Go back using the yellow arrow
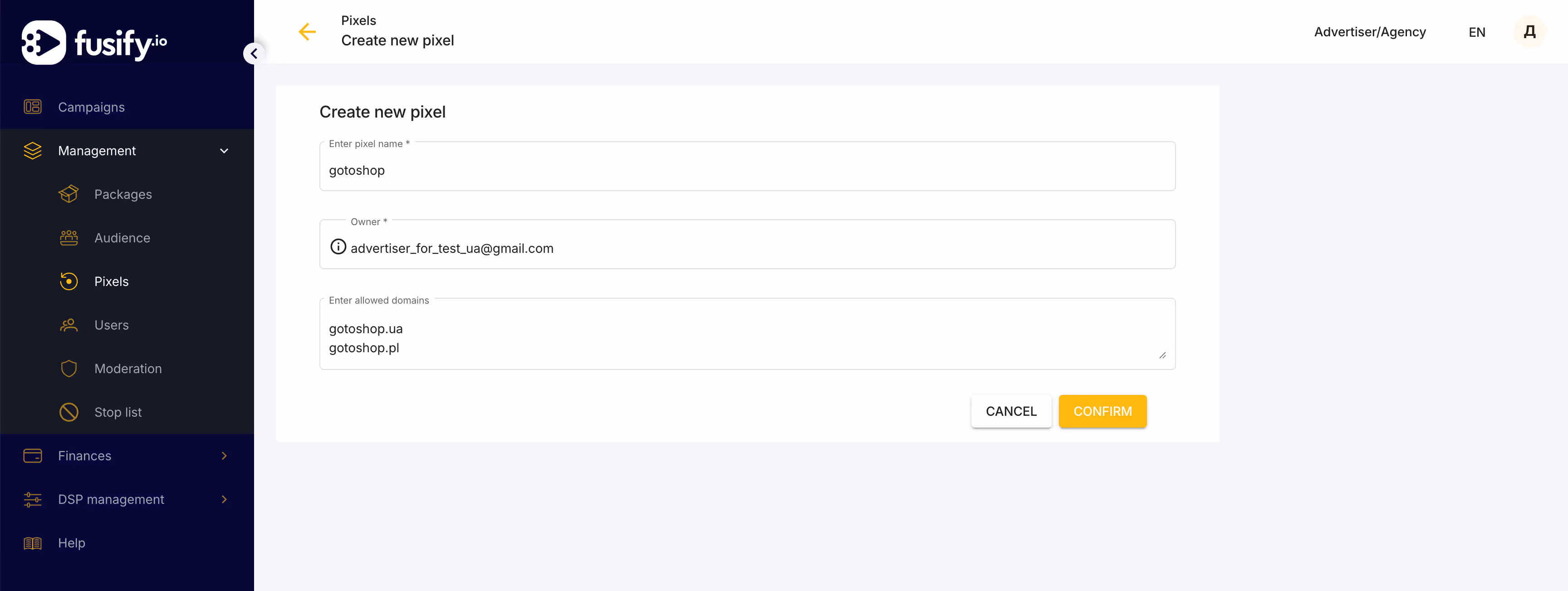This screenshot has width=1568, height=591. (x=308, y=32)
